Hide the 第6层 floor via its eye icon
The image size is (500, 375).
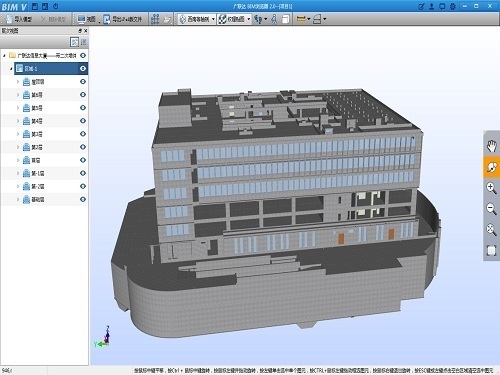pyautogui.click(x=83, y=95)
